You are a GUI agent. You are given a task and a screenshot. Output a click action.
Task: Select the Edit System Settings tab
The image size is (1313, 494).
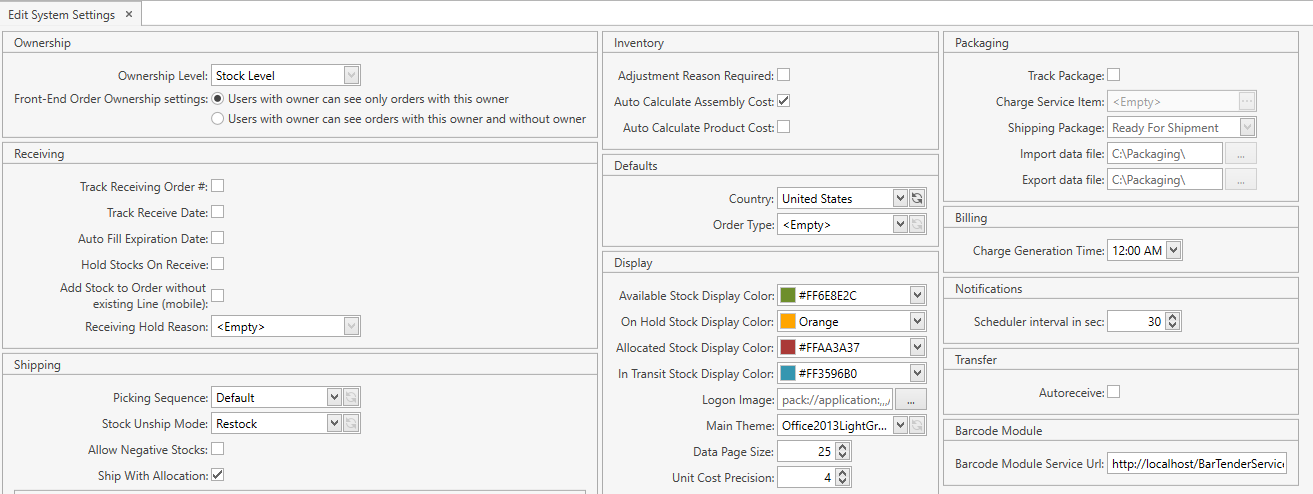(x=61, y=14)
